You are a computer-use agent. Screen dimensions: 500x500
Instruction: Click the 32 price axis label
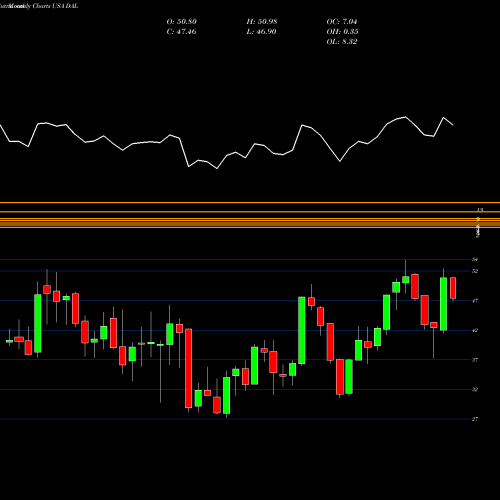click(475, 389)
